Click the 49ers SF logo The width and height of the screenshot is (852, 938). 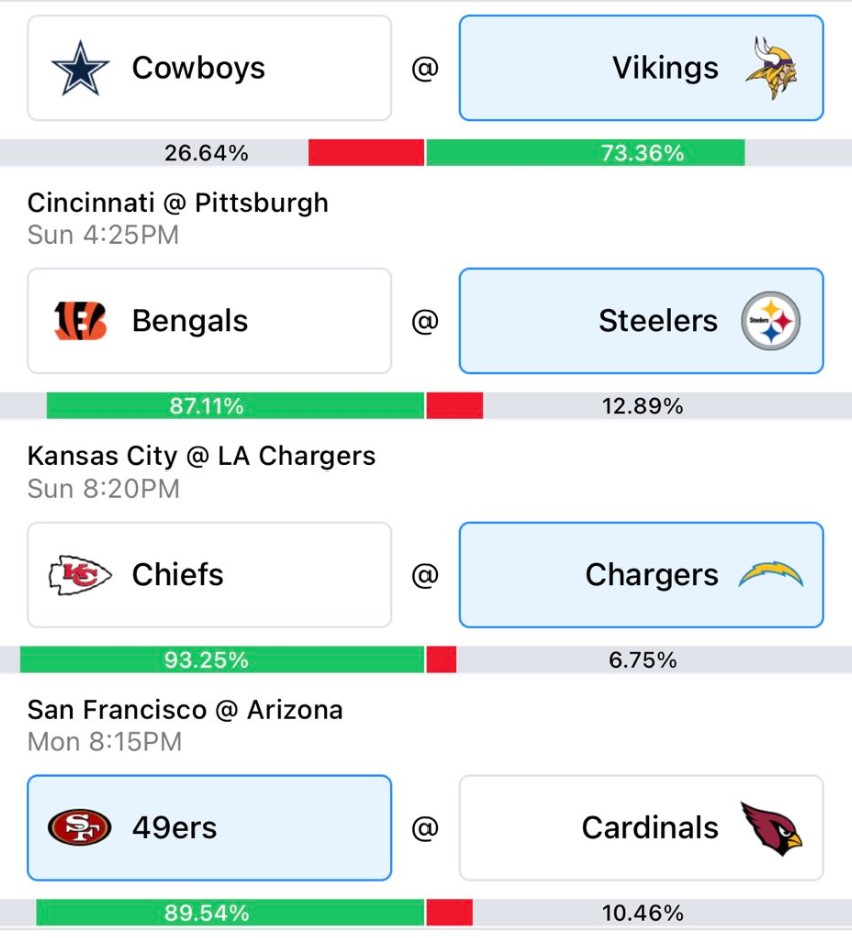pyautogui.click(x=80, y=828)
